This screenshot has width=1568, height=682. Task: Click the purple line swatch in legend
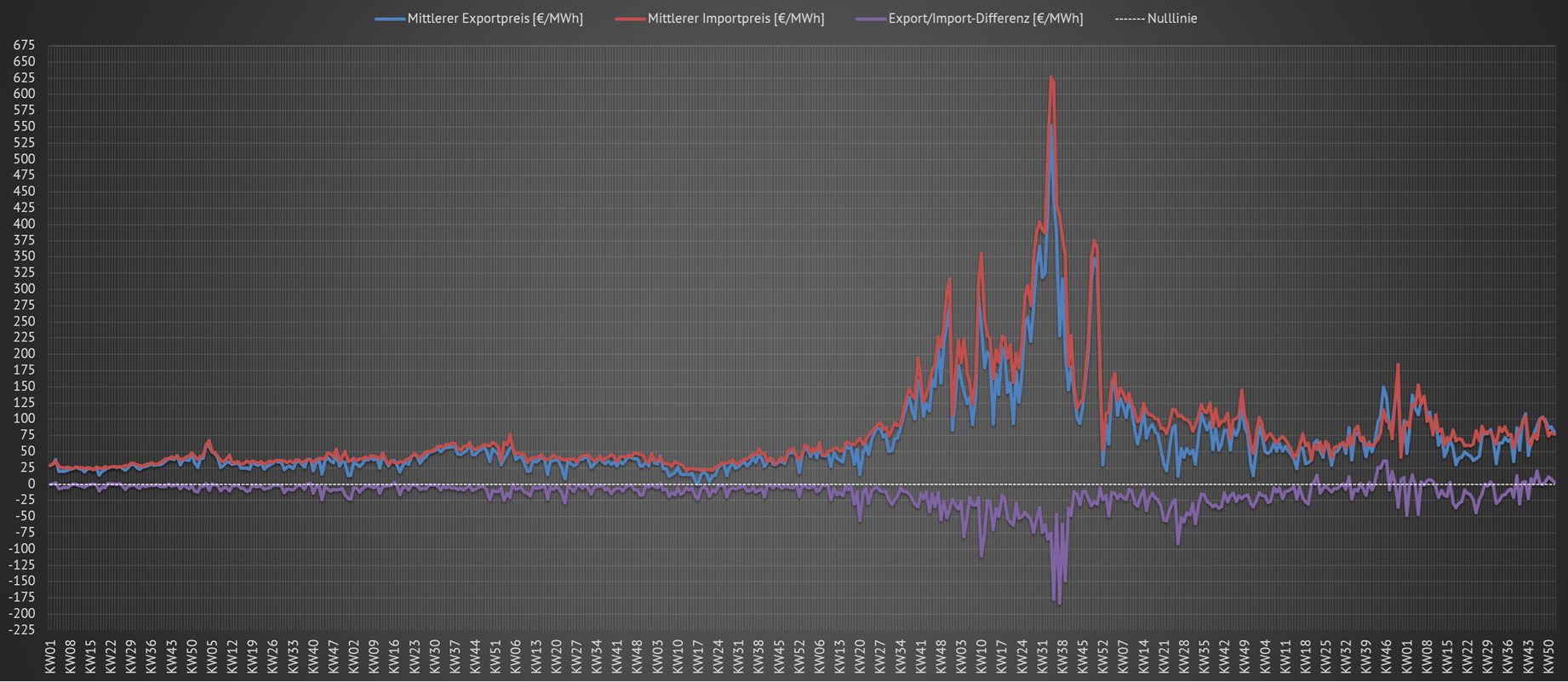coord(870,19)
